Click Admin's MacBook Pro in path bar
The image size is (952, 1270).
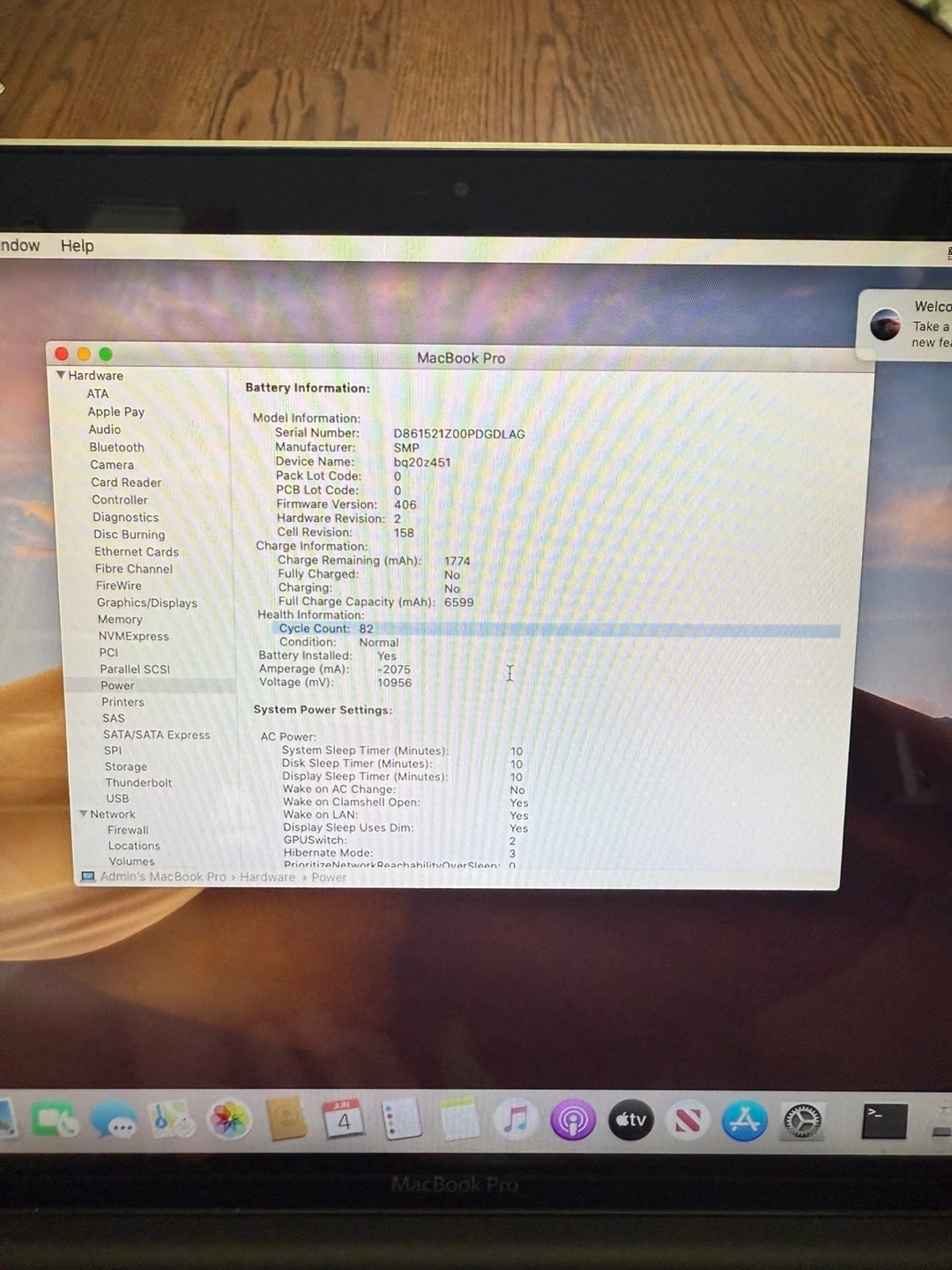coord(162,877)
